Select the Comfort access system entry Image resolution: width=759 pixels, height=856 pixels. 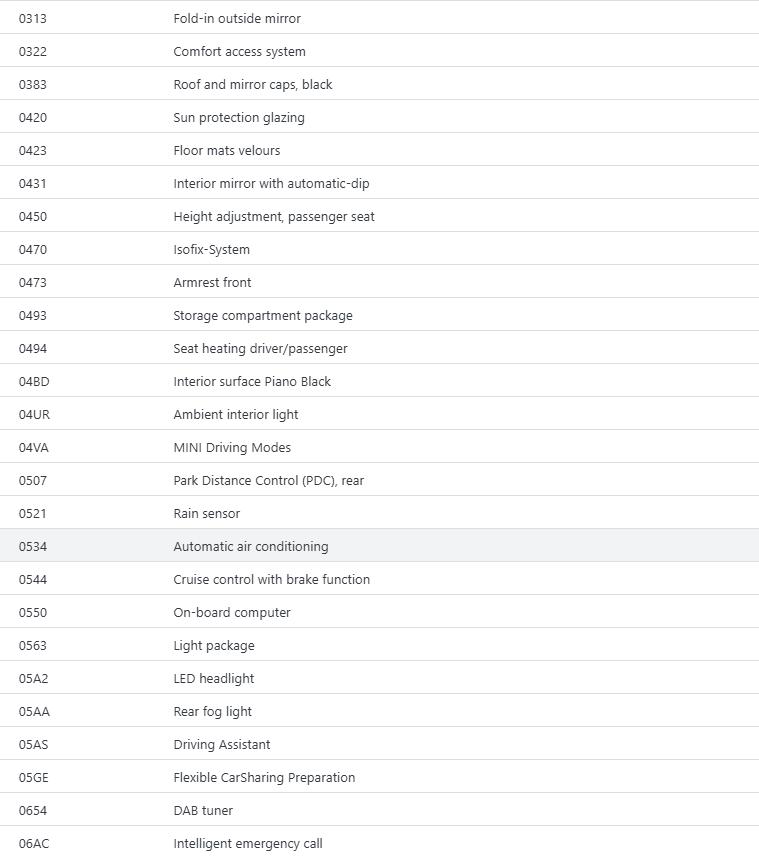(239, 51)
